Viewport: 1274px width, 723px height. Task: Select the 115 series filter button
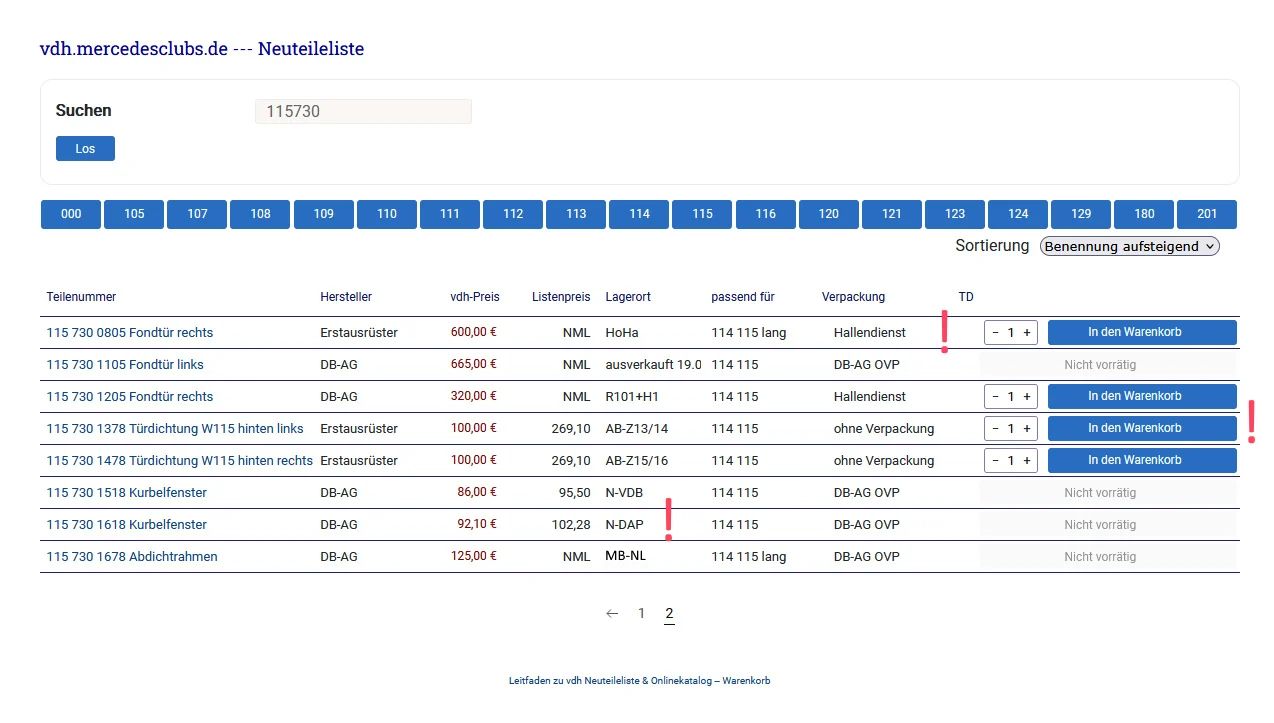pyautogui.click(x=702, y=214)
